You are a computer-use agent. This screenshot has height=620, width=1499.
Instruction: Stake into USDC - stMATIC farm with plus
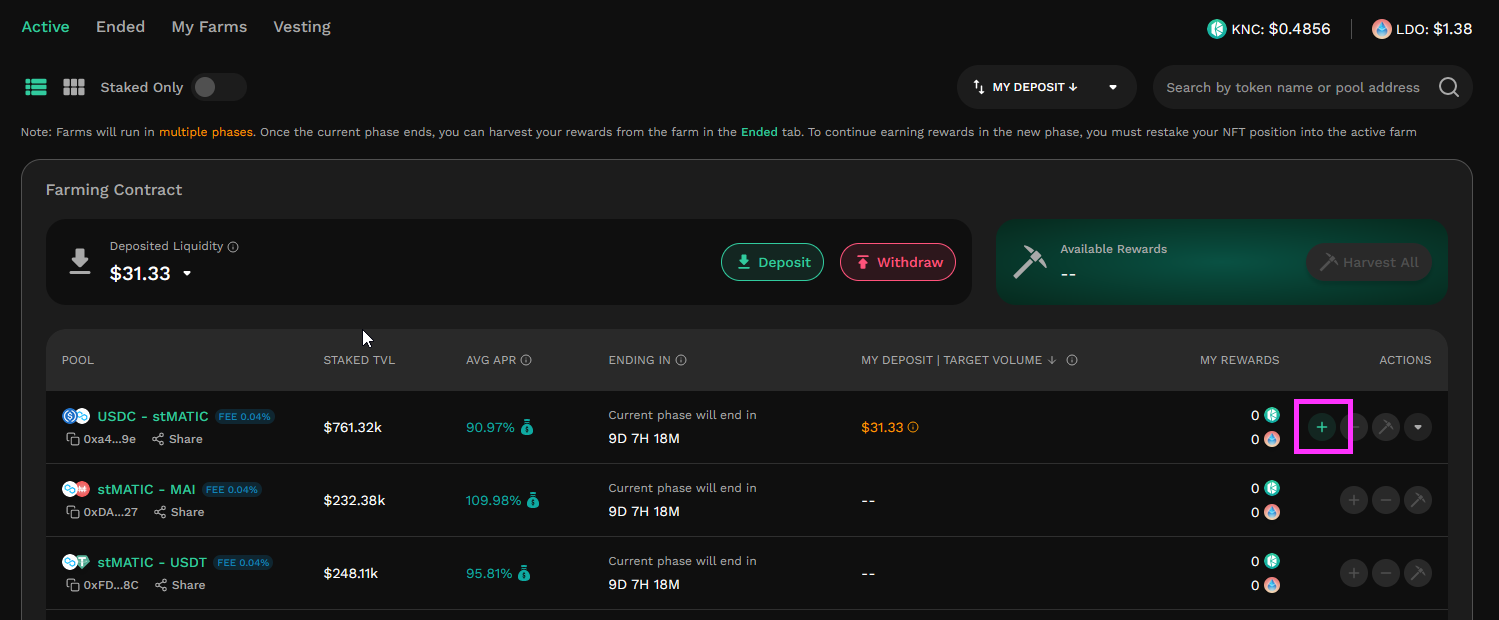1321,427
